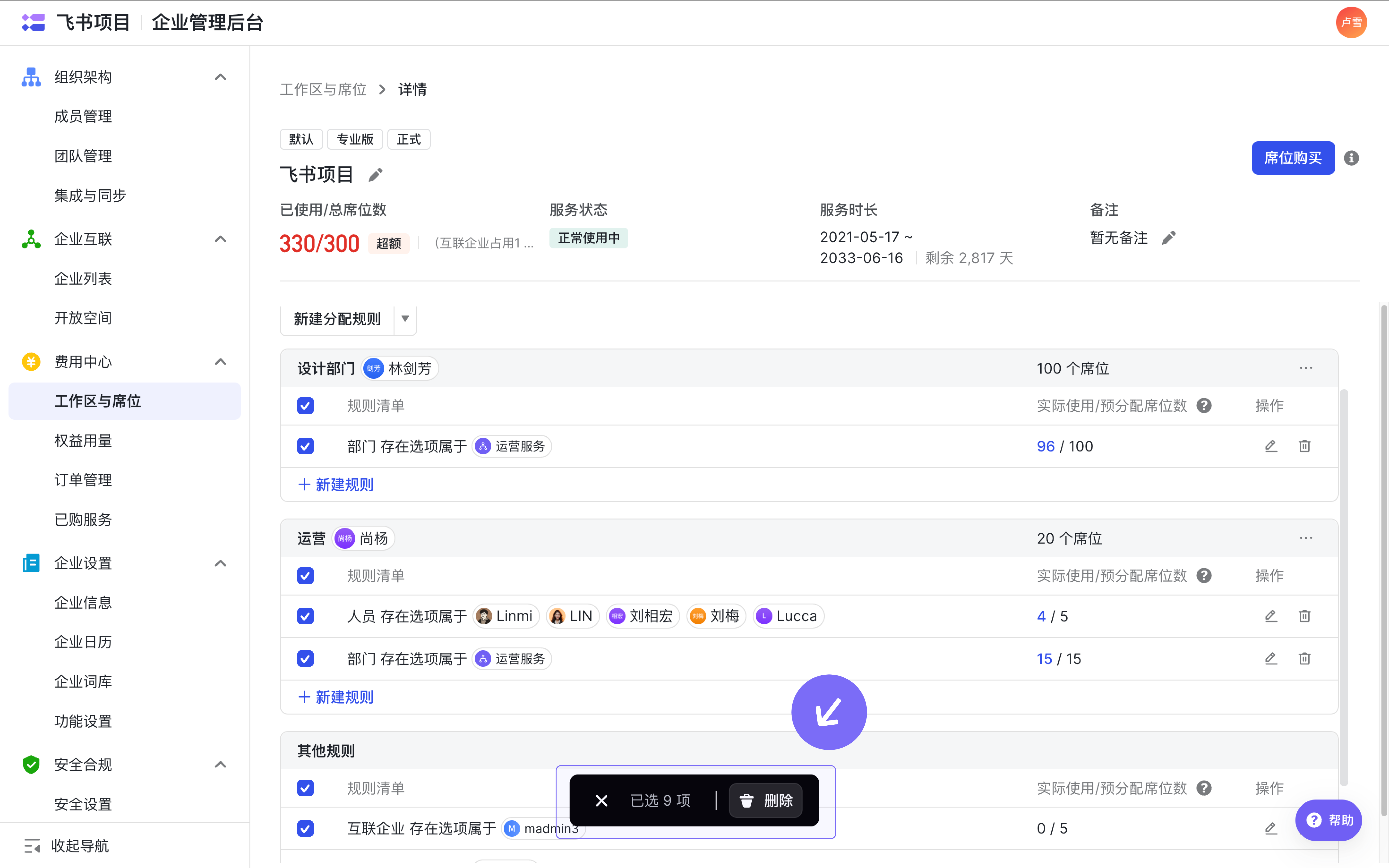This screenshot has height=868, width=1389.
Task: Add 新建规则 under 设计部门
Action: 336,485
